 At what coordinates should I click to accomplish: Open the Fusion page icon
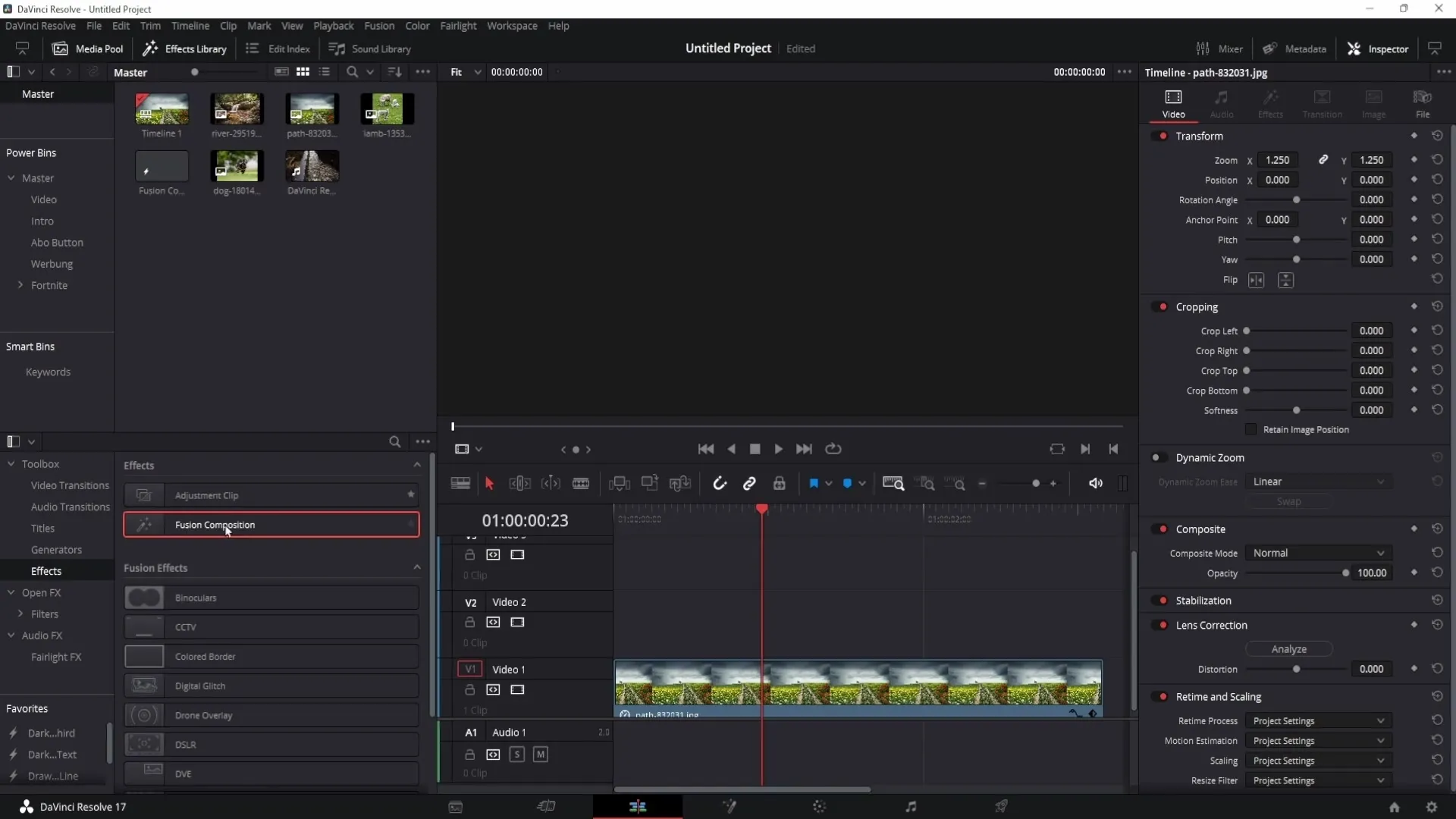point(730,807)
